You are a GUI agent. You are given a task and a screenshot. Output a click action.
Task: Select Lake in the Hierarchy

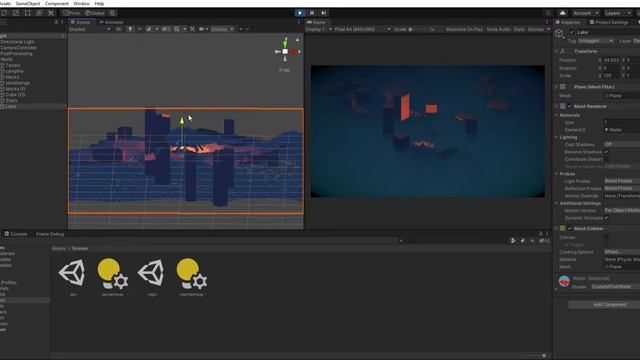11,106
